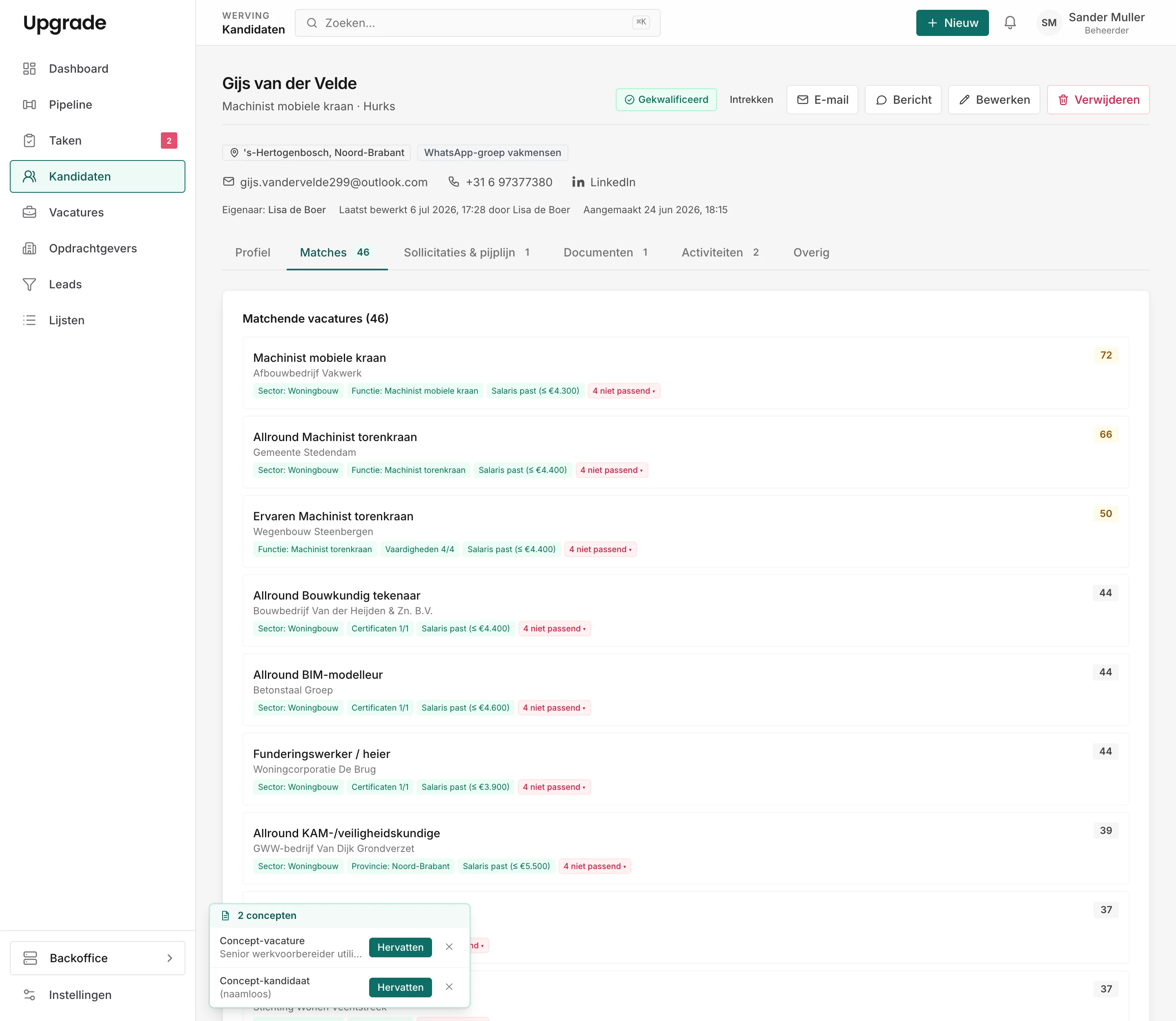Click the 2 concepten document icon

point(226,916)
